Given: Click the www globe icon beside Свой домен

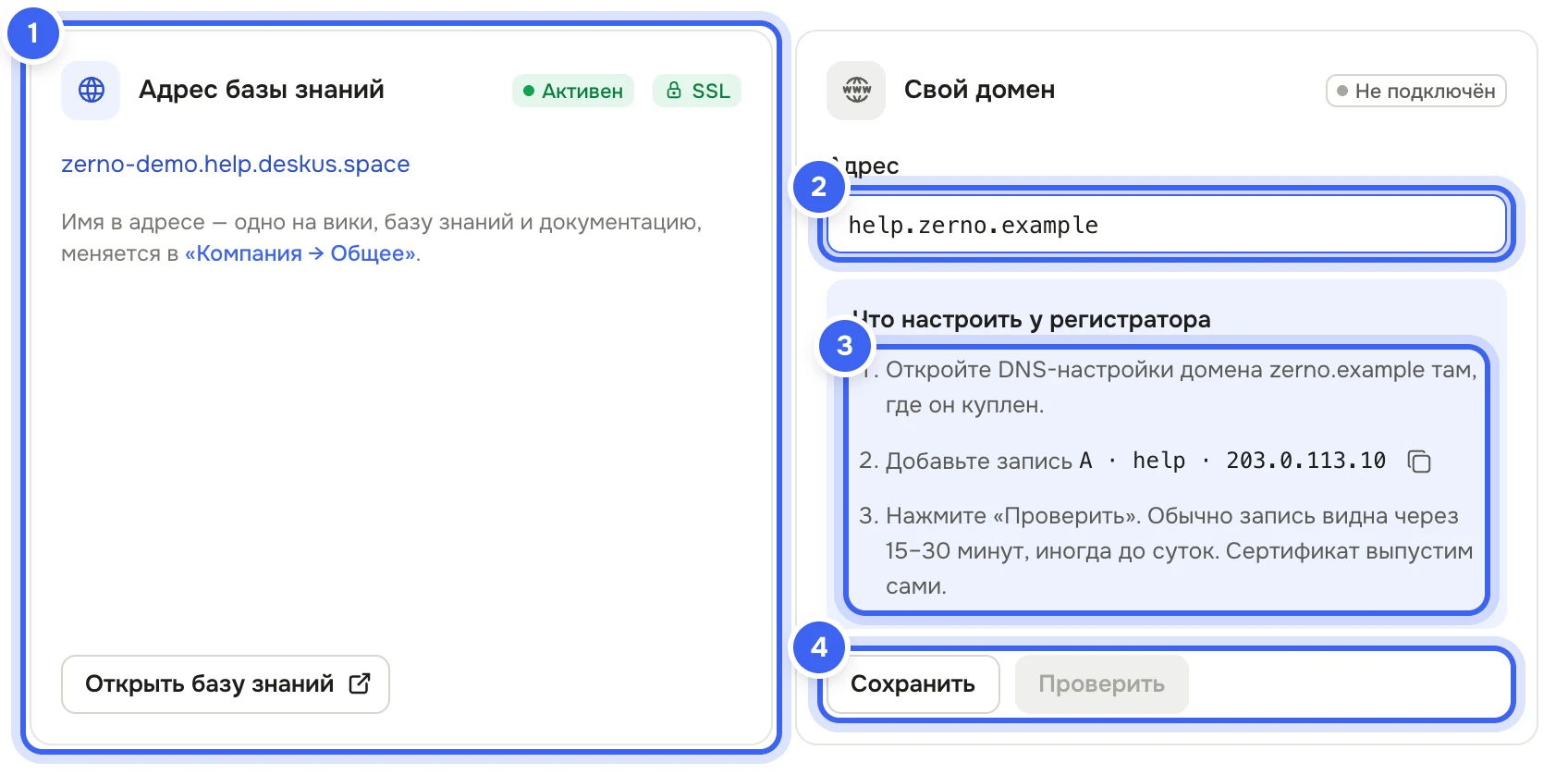Looking at the screenshot, I should [856, 90].
